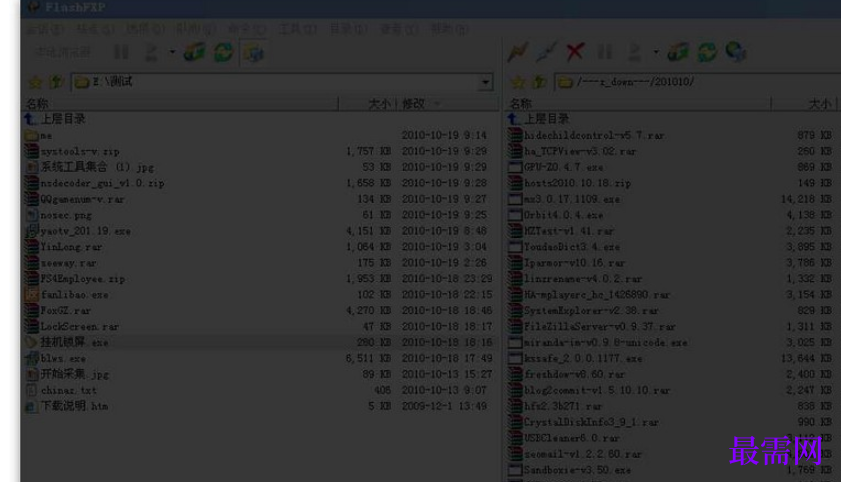The width and height of the screenshot is (841, 482).
Task: Click the htm icon of 下载说明.htm
Action: pyautogui.click(x=31, y=406)
